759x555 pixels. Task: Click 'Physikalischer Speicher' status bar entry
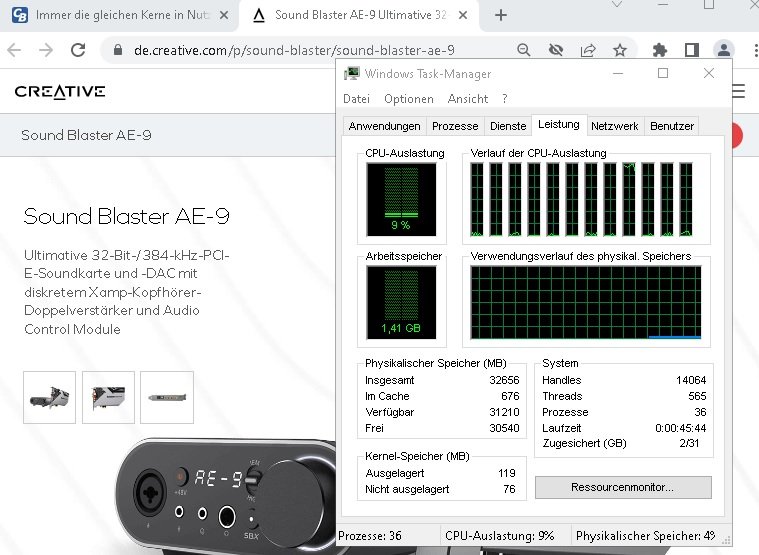(645, 536)
